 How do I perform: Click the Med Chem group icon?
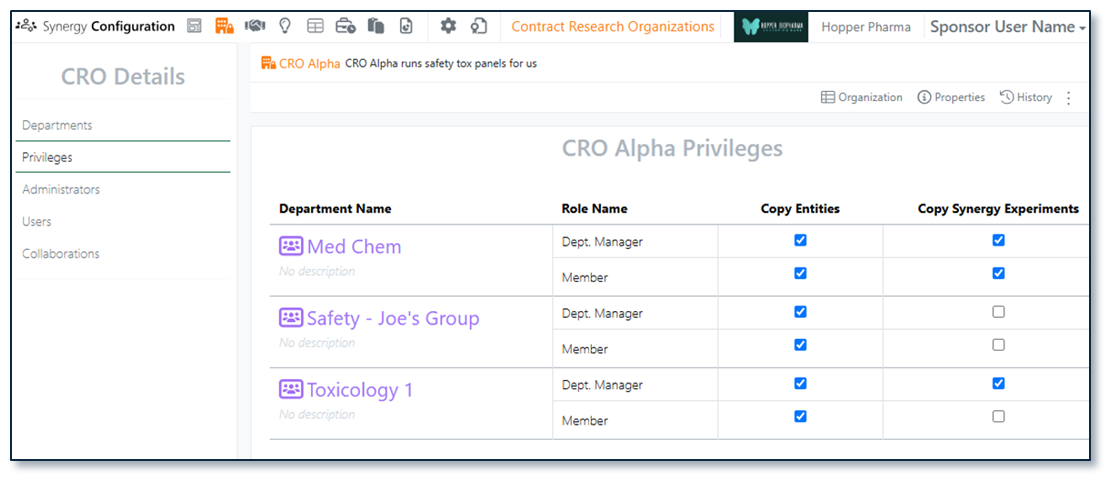point(290,246)
